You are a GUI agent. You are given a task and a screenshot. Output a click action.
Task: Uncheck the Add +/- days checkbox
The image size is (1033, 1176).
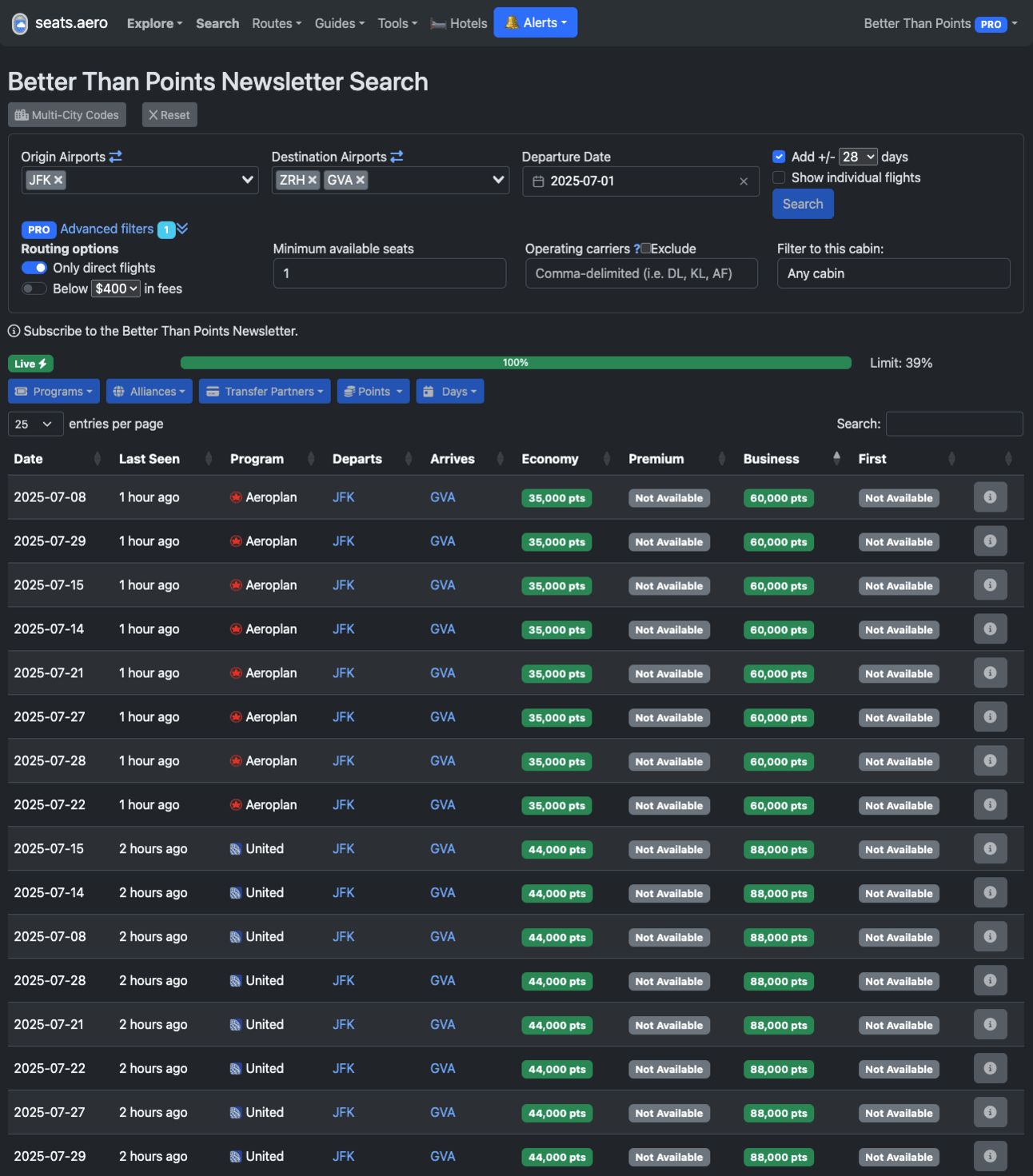click(779, 157)
